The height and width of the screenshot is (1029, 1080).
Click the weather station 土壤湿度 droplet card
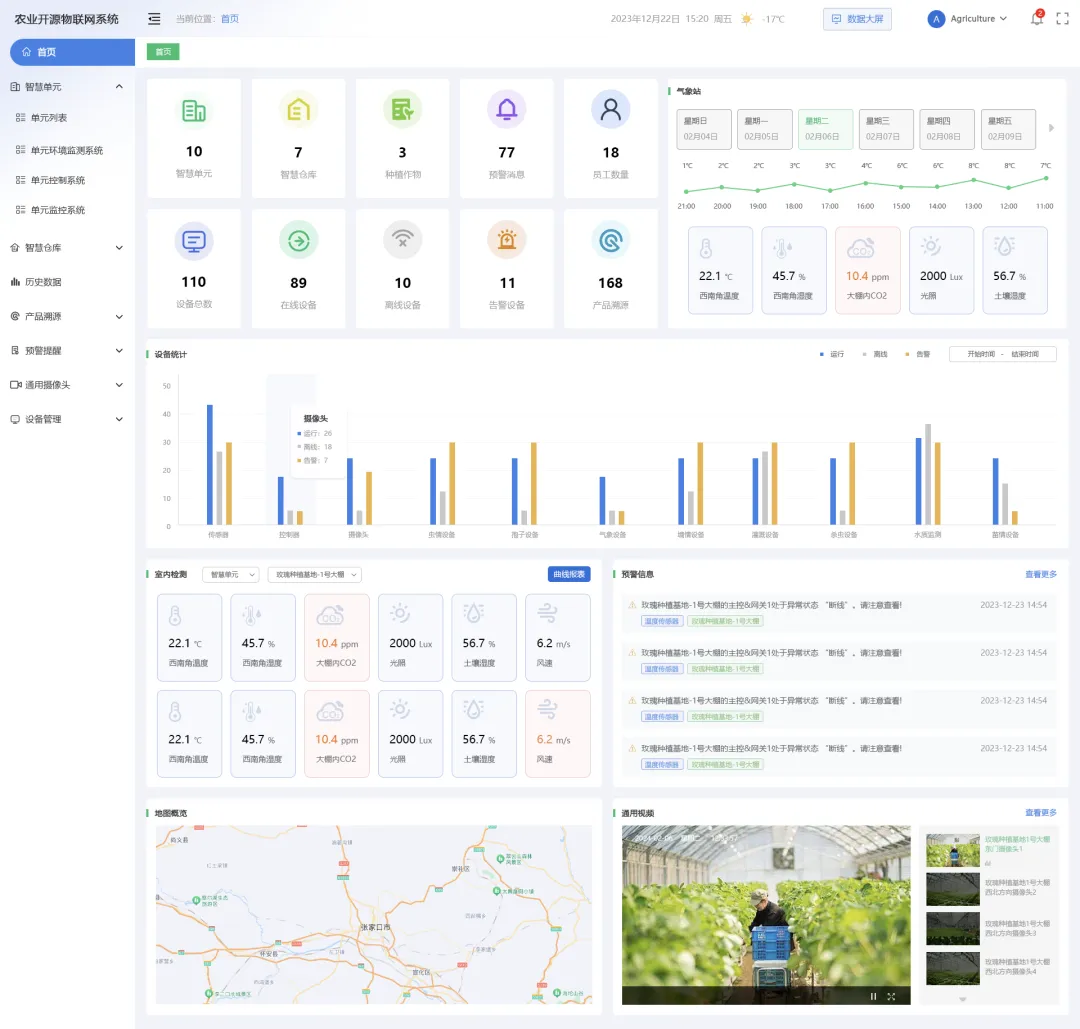click(1015, 270)
